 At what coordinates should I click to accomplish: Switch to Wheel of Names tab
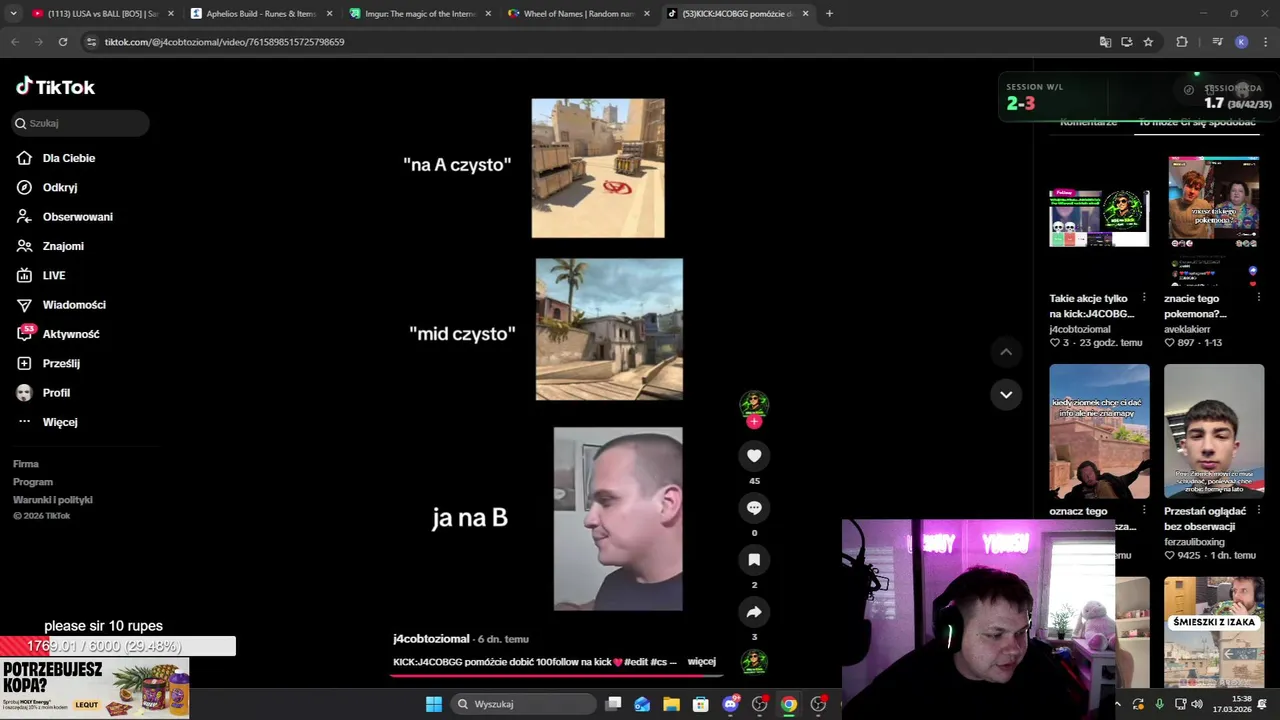point(579,13)
